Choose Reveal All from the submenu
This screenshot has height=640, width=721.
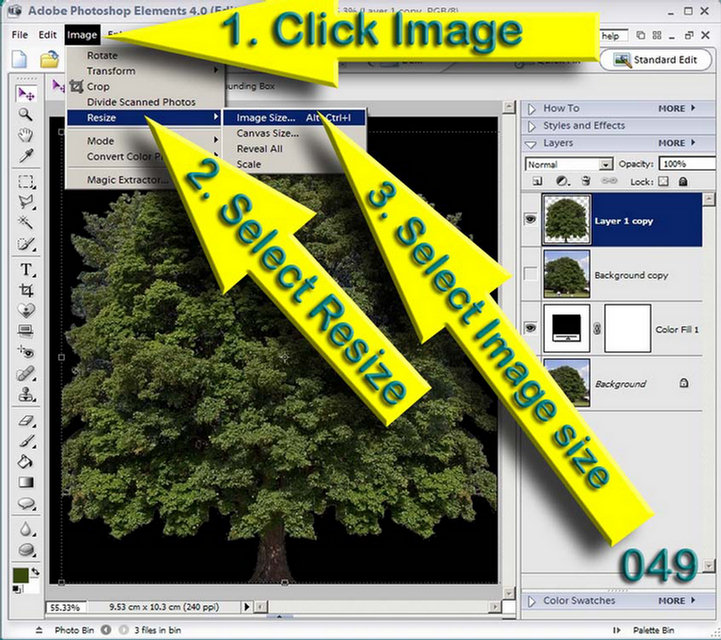[x=260, y=149]
